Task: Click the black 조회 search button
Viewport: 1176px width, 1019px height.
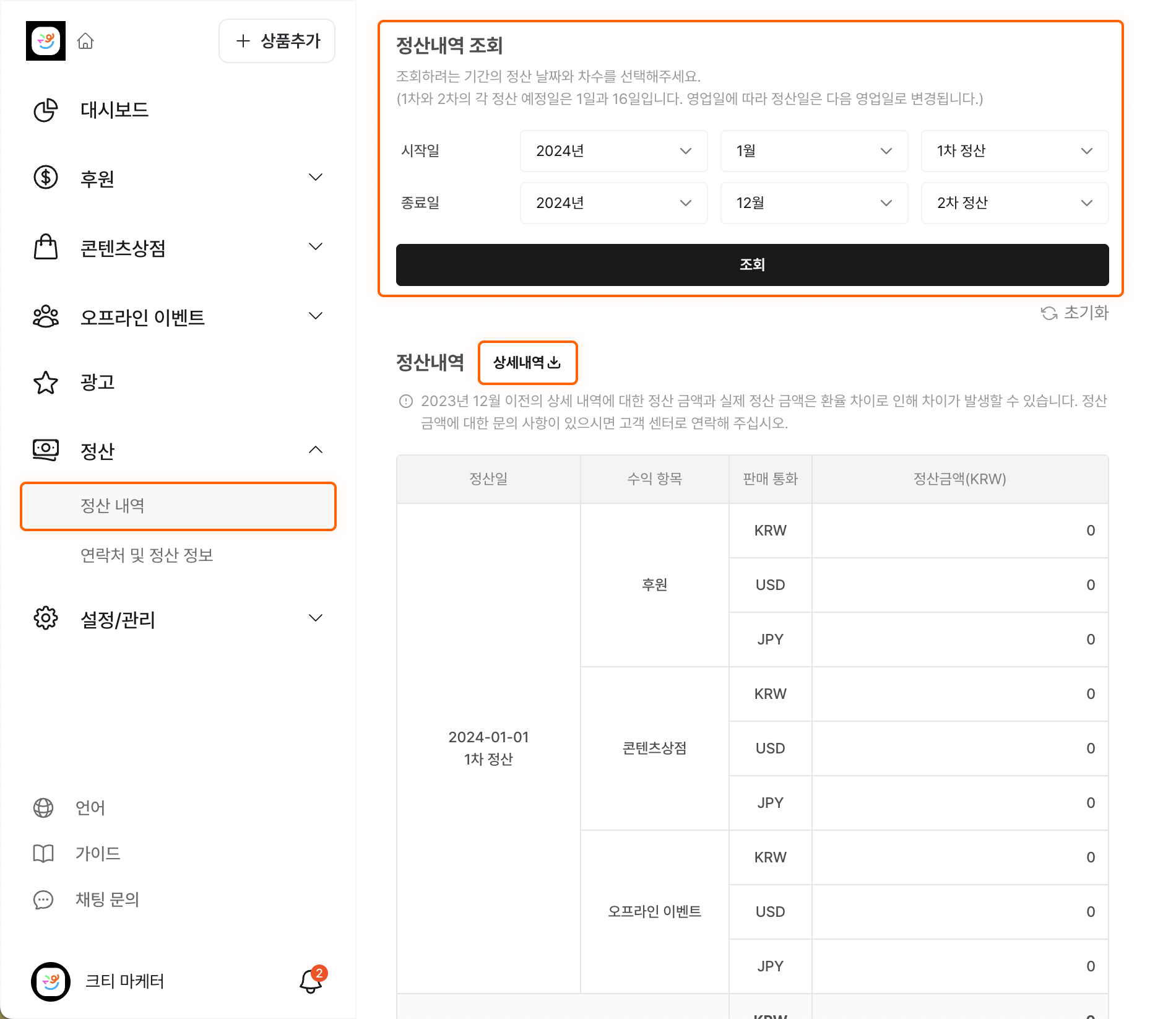Action: [x=752, y=265]
